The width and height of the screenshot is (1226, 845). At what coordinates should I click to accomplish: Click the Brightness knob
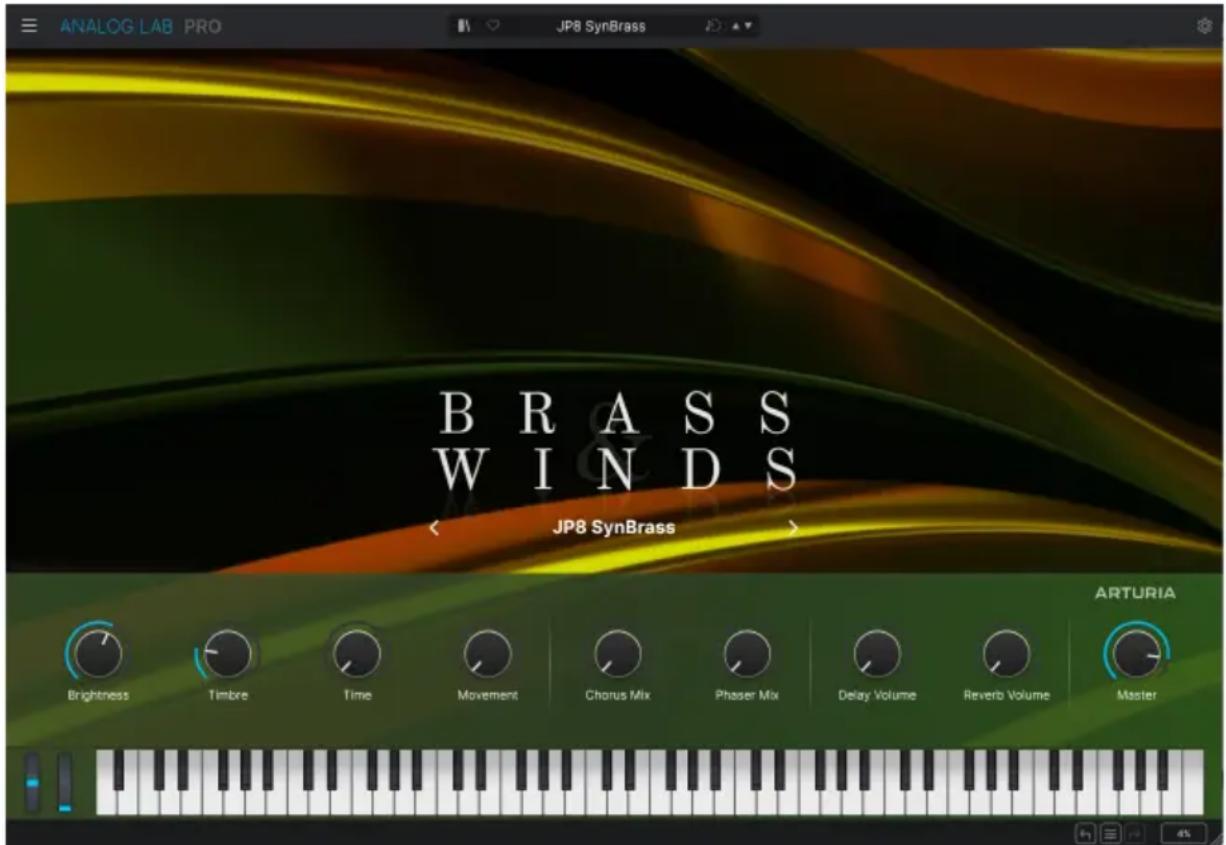tap(97, 654)
